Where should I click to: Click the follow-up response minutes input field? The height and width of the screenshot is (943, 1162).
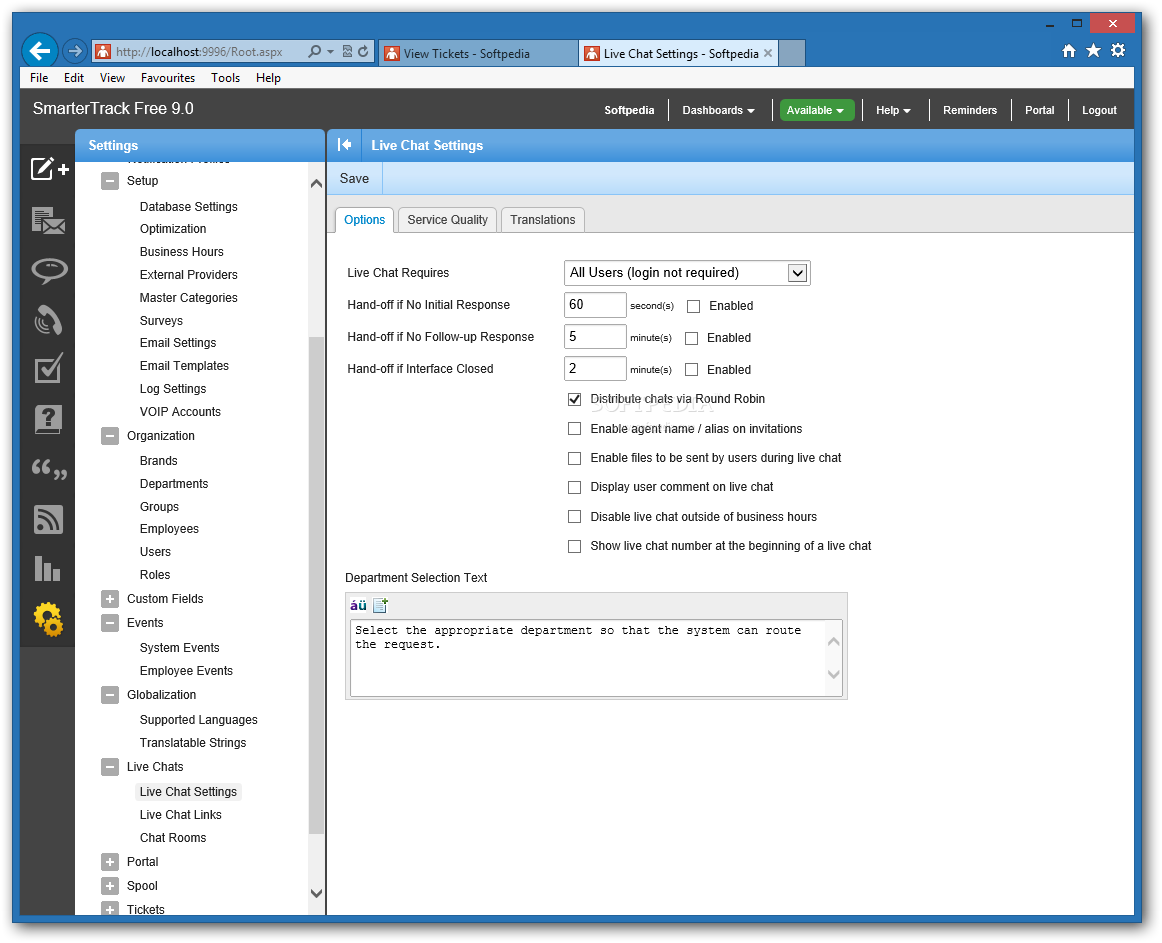[595, 337]
